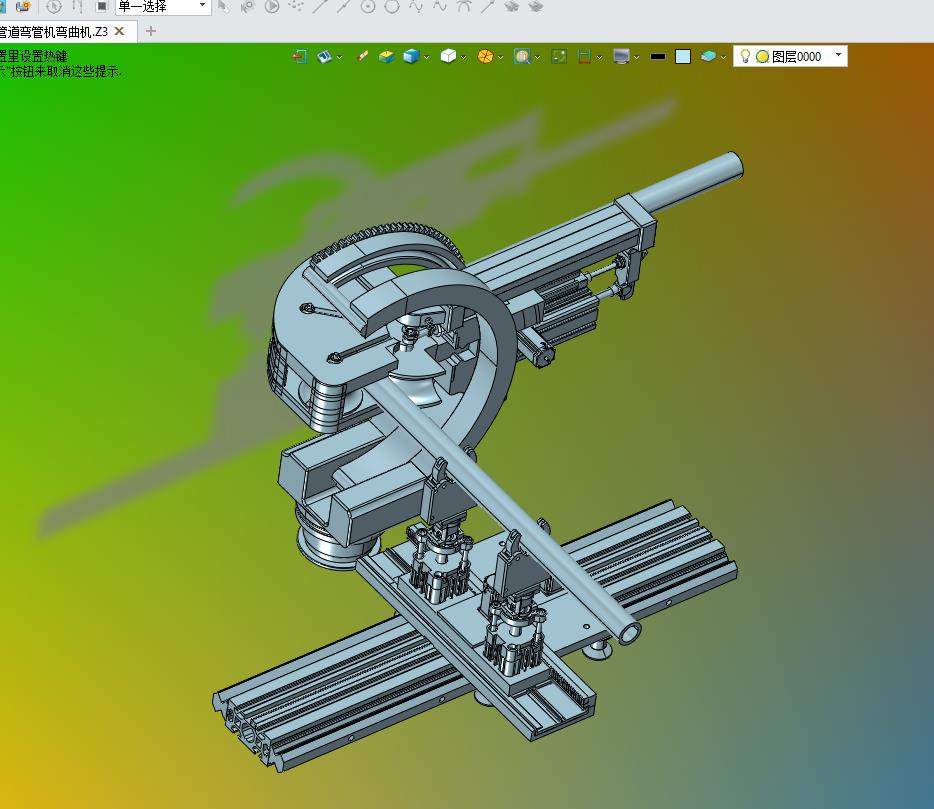Click the orange faceted sphere icon

(x=485, y=57)
